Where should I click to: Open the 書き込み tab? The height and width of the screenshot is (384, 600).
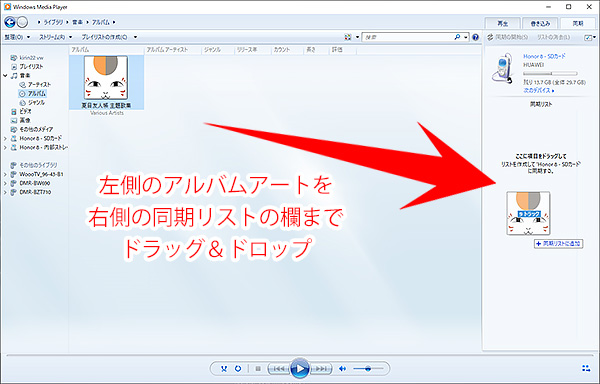pos(540,23)
